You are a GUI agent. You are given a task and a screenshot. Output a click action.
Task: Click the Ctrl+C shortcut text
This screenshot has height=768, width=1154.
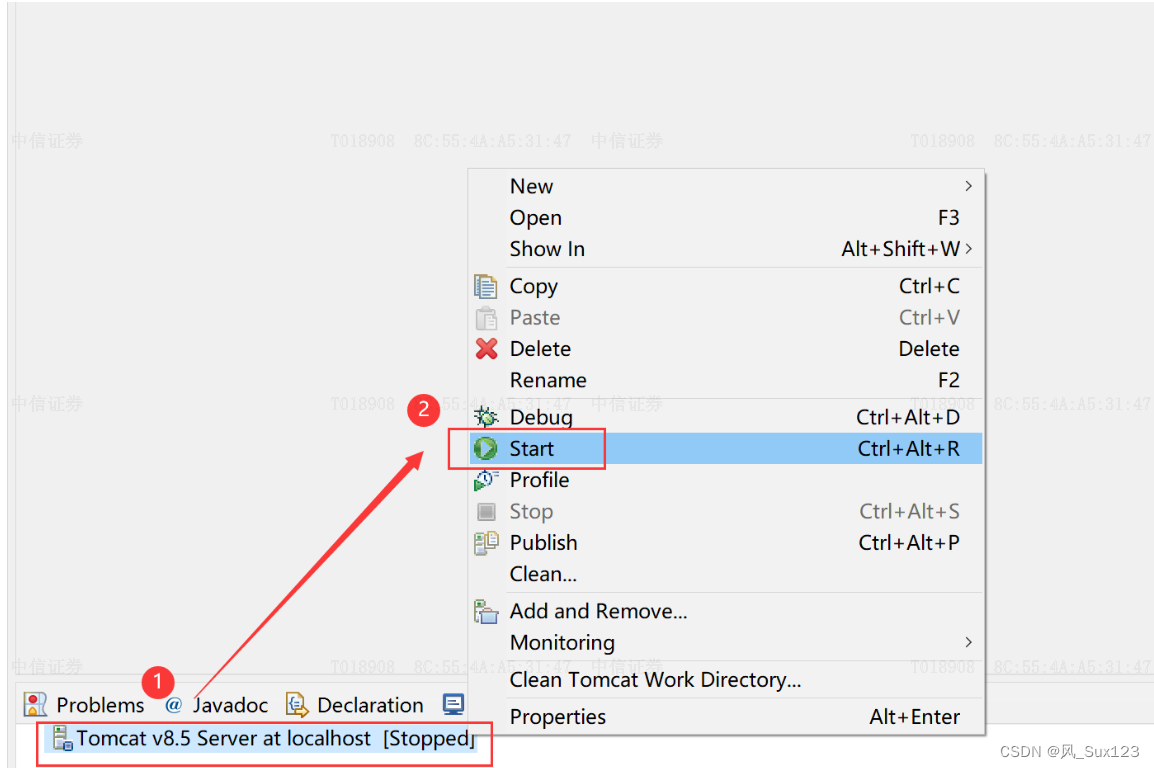point(929,286)
